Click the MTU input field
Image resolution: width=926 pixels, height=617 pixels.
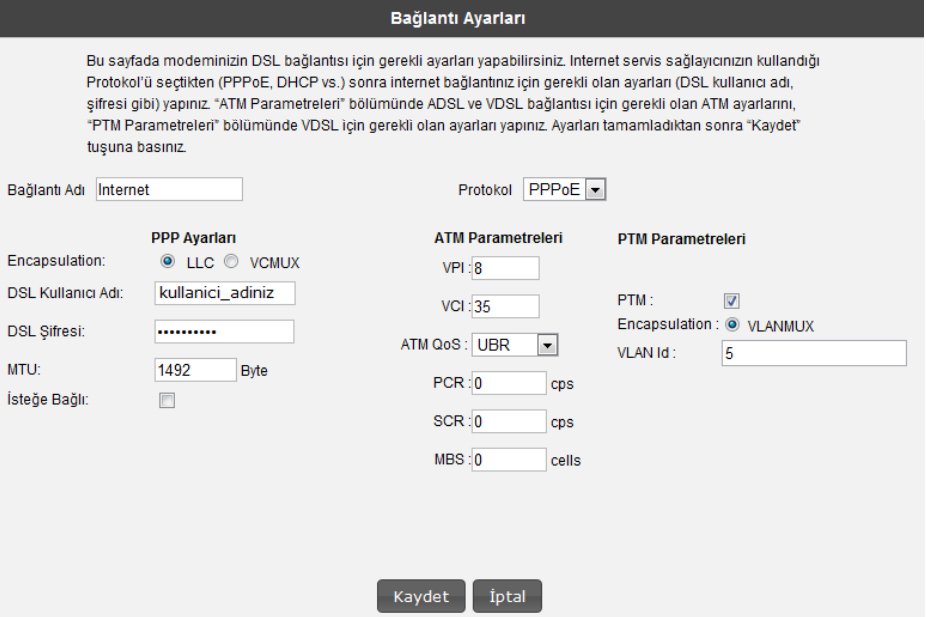195,370
